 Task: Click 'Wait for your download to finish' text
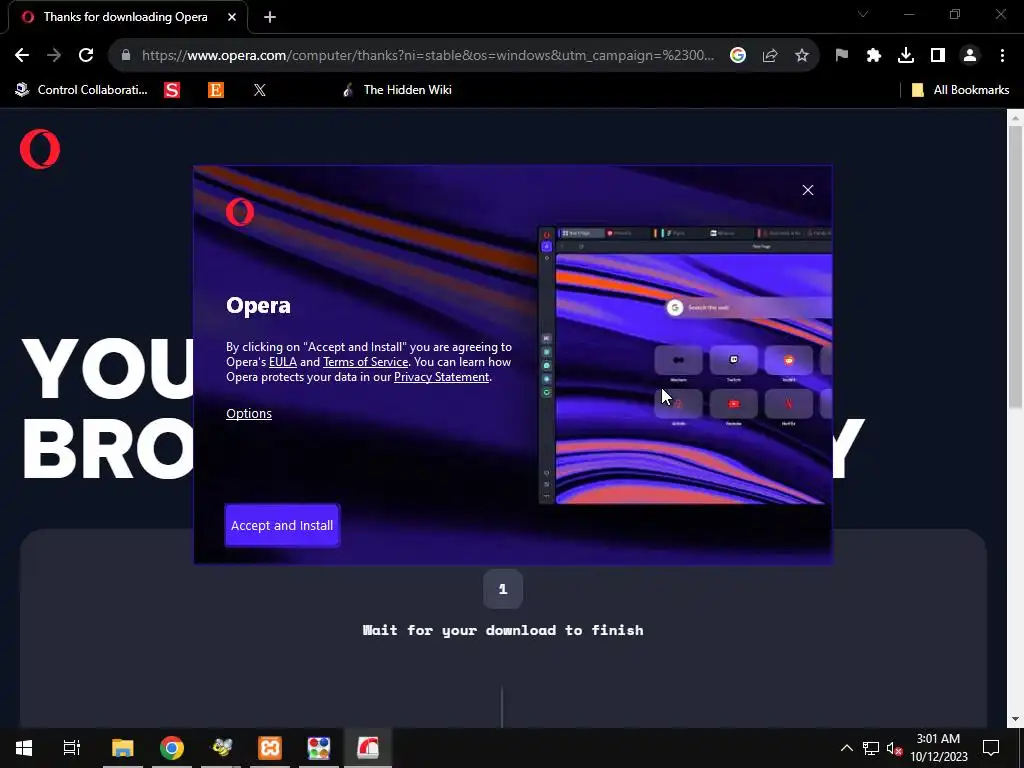tap(503, 630)
